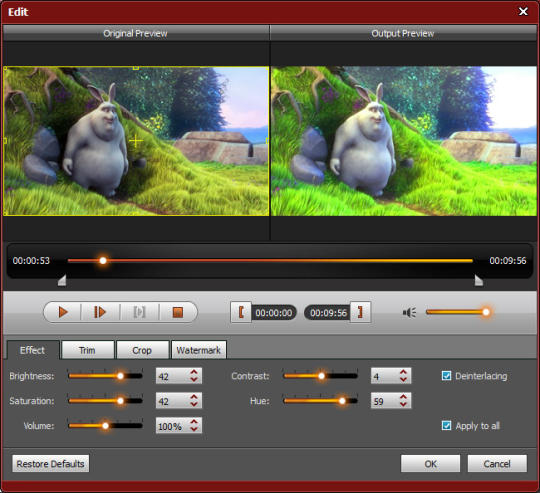540x493 pixels.
Task: Click the Stop playback button
Action: pyautogui.click(x=178, y=312)
